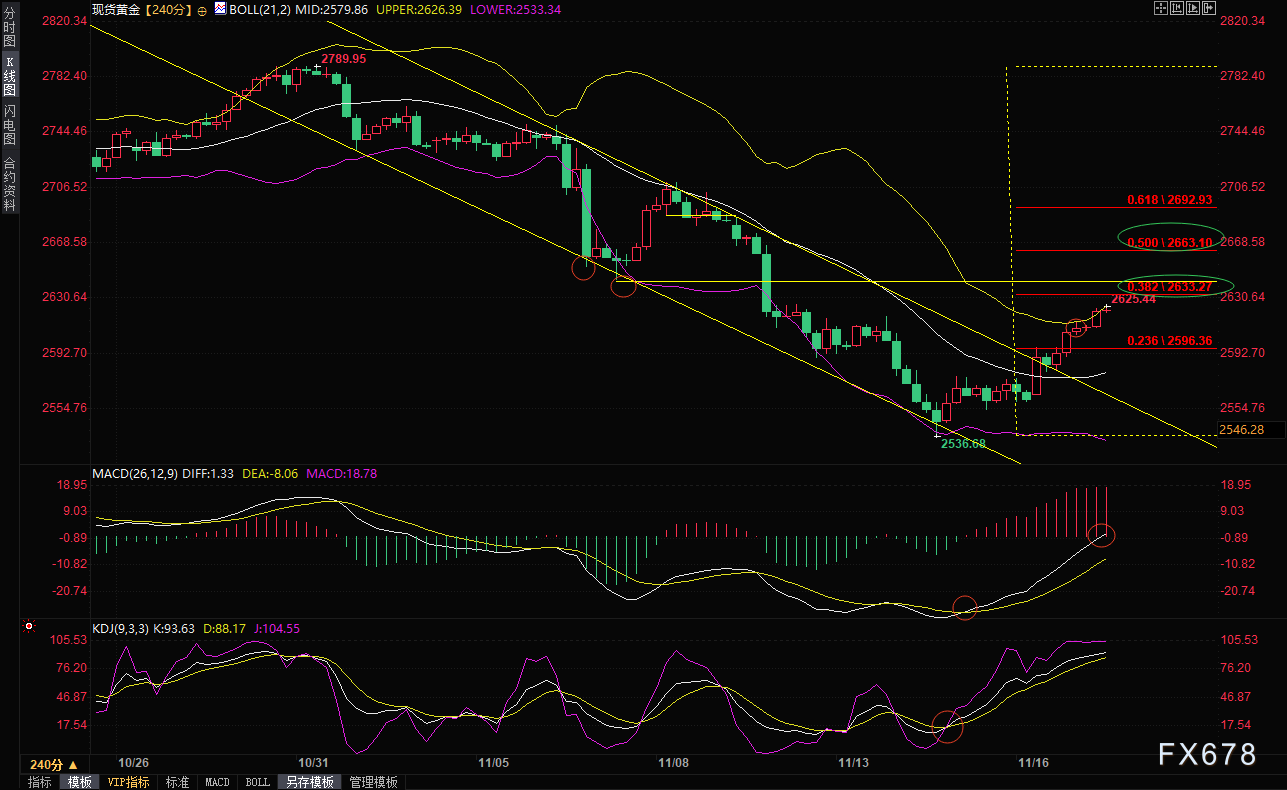Click the 另存模板 button
1287x790 pixels.
[x=308, y=782]
